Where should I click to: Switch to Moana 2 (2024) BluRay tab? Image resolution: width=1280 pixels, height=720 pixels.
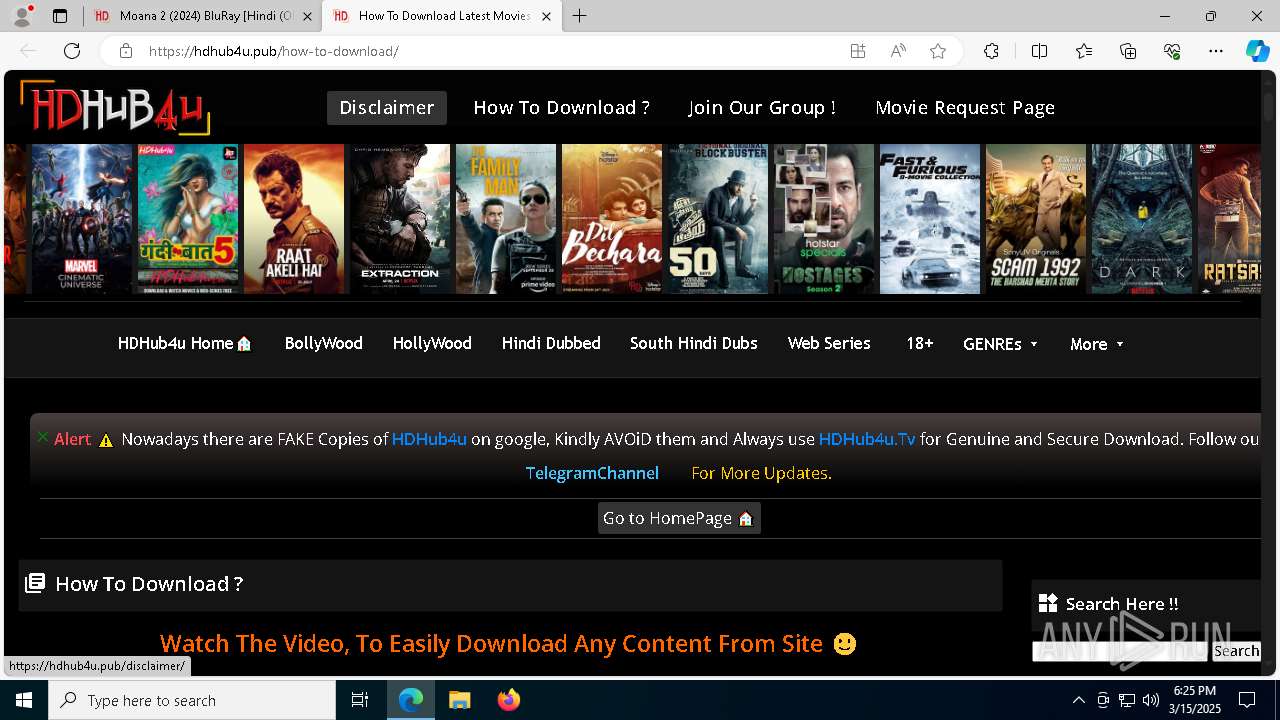(202, 16)
